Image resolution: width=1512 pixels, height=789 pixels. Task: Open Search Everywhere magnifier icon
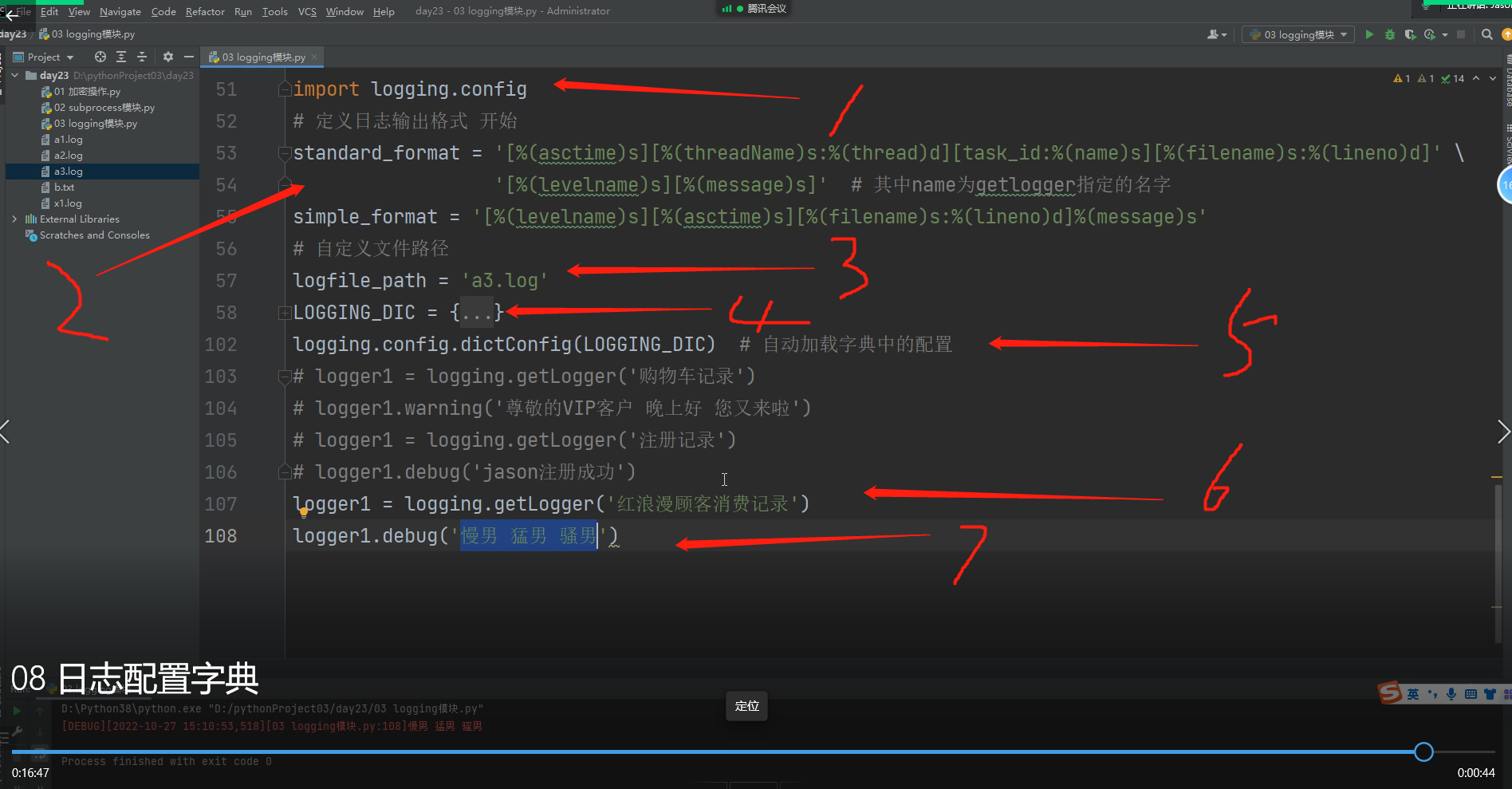point(1487,34)
